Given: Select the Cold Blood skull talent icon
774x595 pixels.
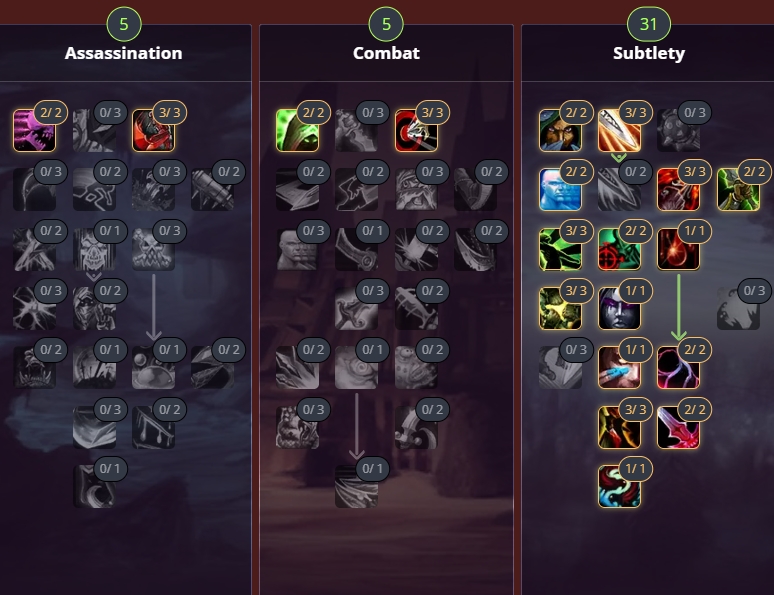Looking at the screenshot, I should tap(94, 249).
